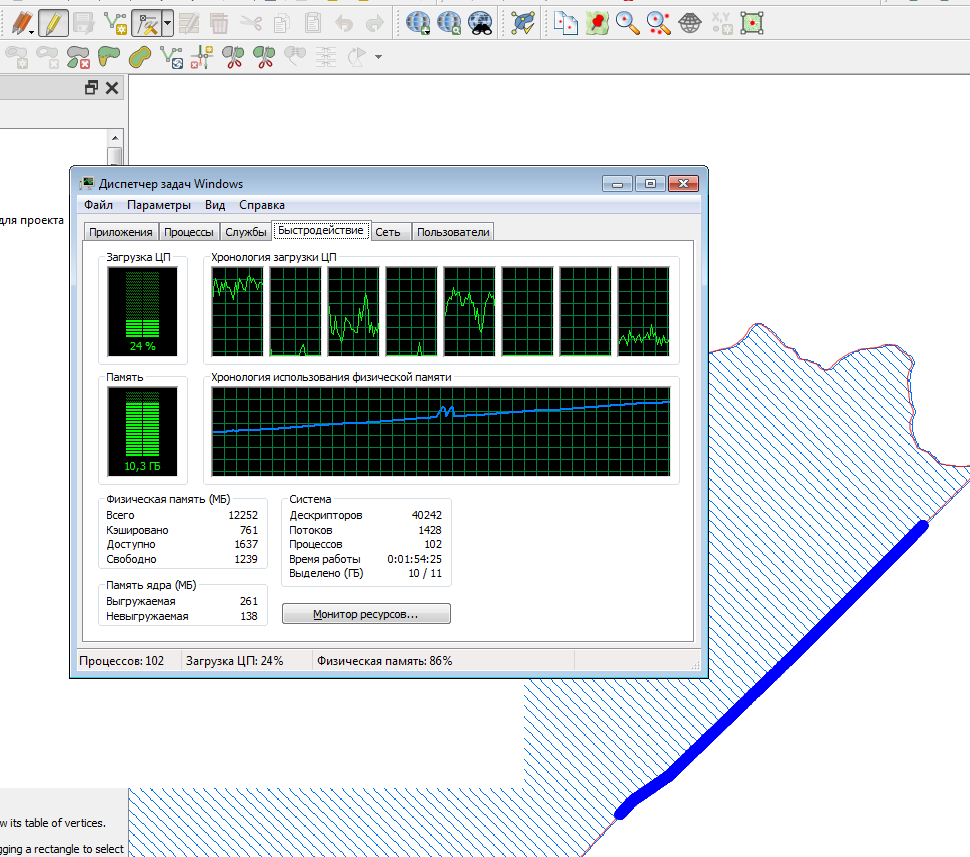Expand the rotate symbols tool dropdown
970x857 pixels.
pyautogui.click(x=378, y=57)
